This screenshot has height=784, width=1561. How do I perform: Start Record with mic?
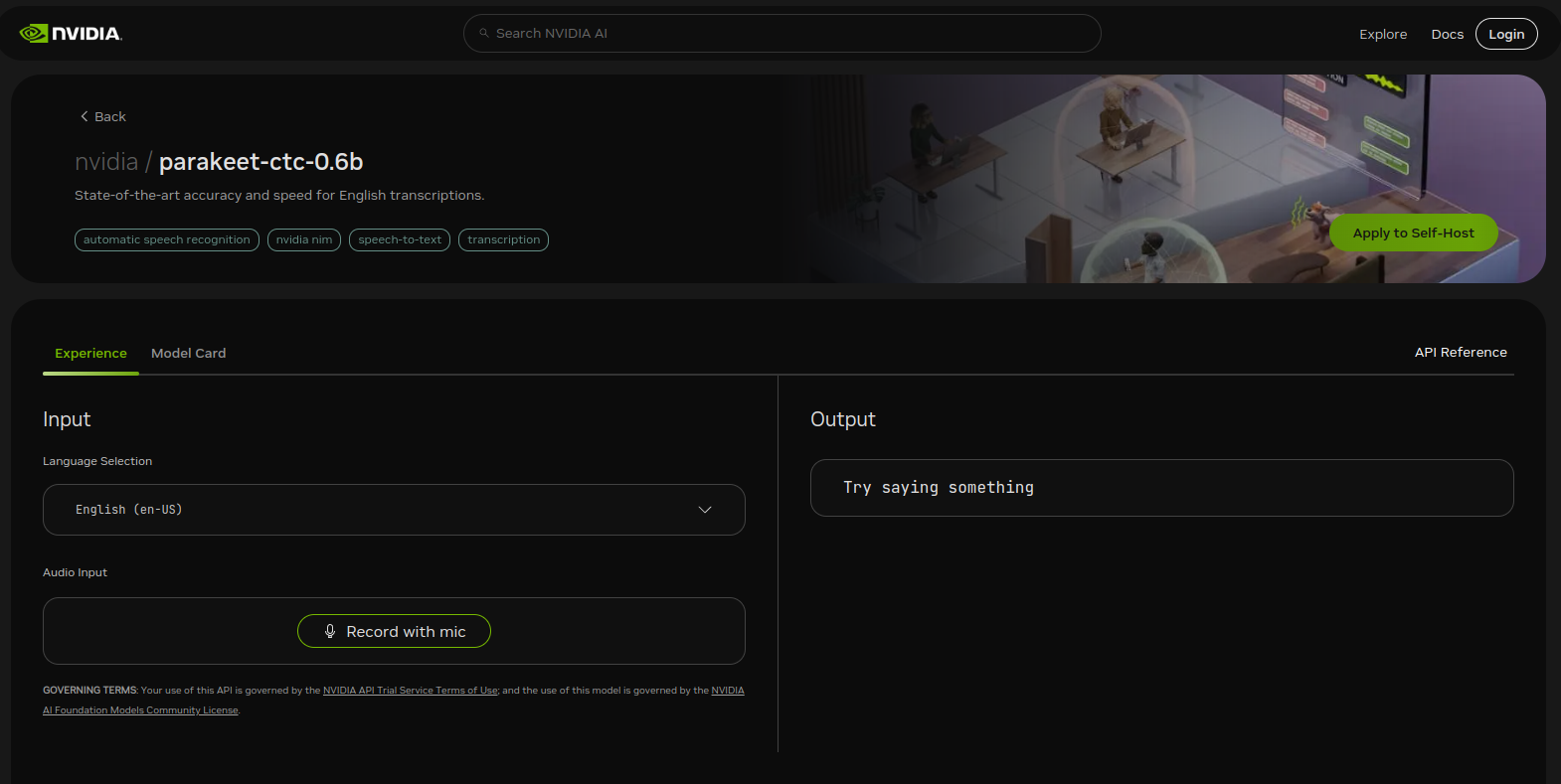coord(394,631)
